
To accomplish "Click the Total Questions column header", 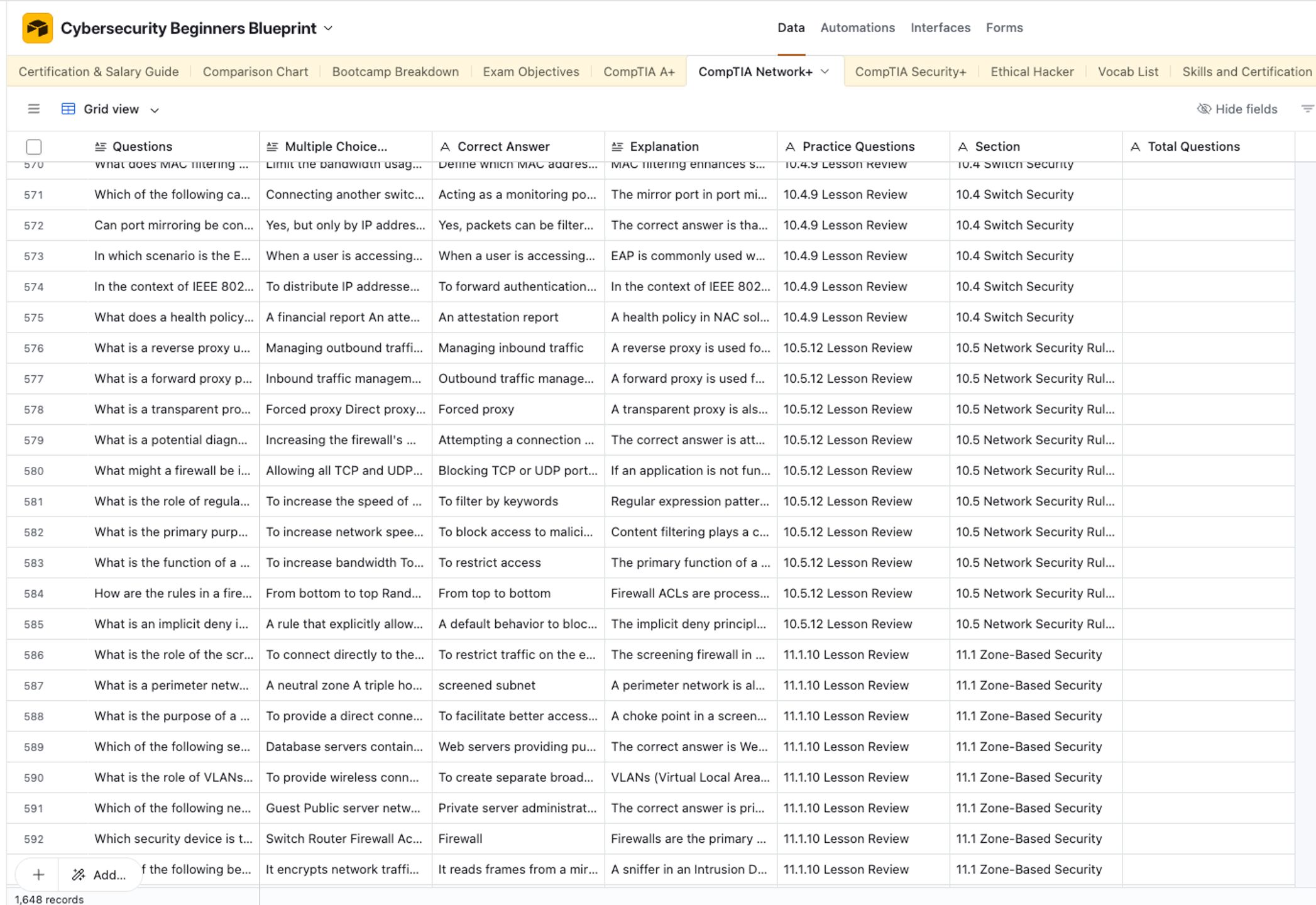I will click(1209, 146).
